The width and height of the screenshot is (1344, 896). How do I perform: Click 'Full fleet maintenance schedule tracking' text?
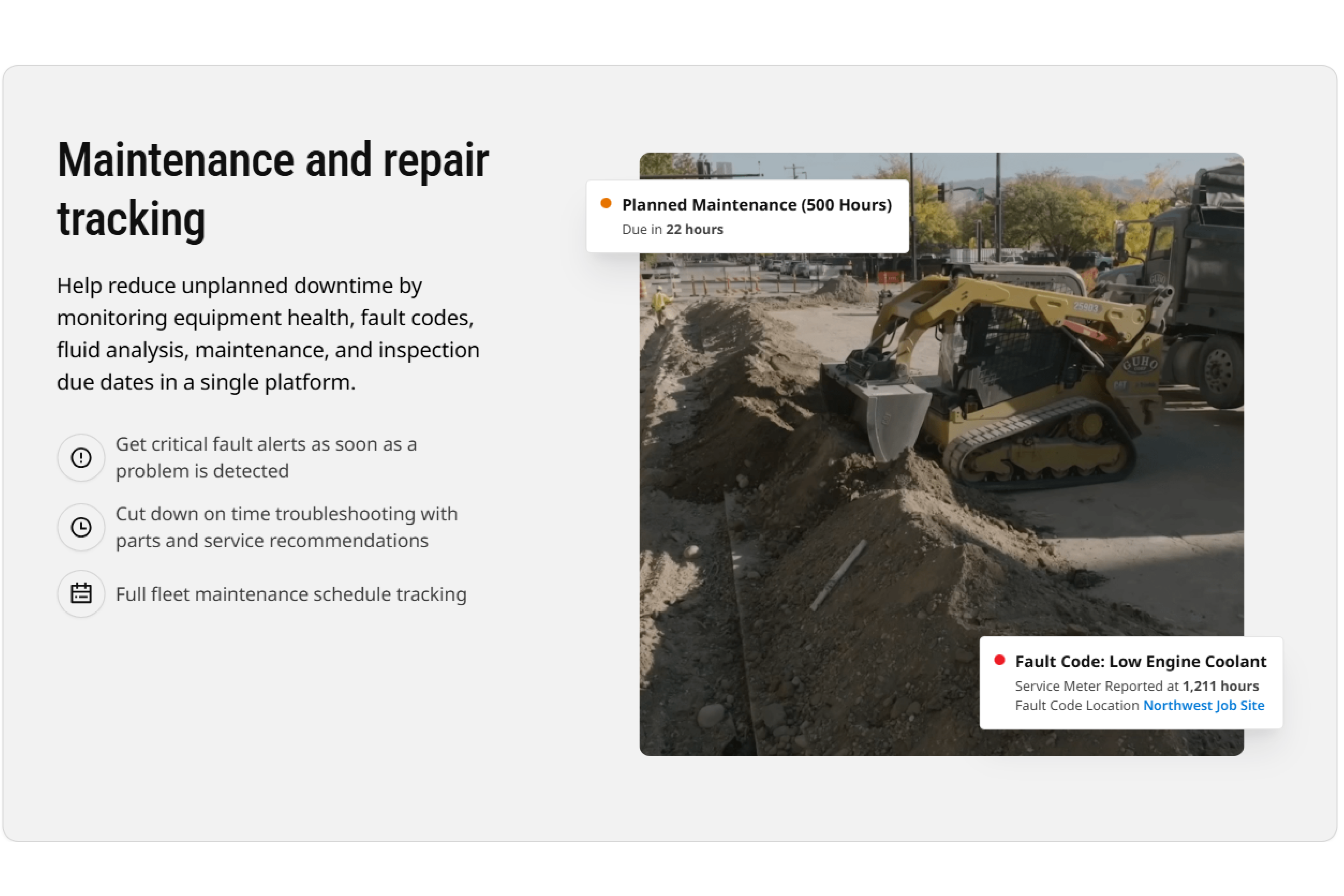pos(291,594)
